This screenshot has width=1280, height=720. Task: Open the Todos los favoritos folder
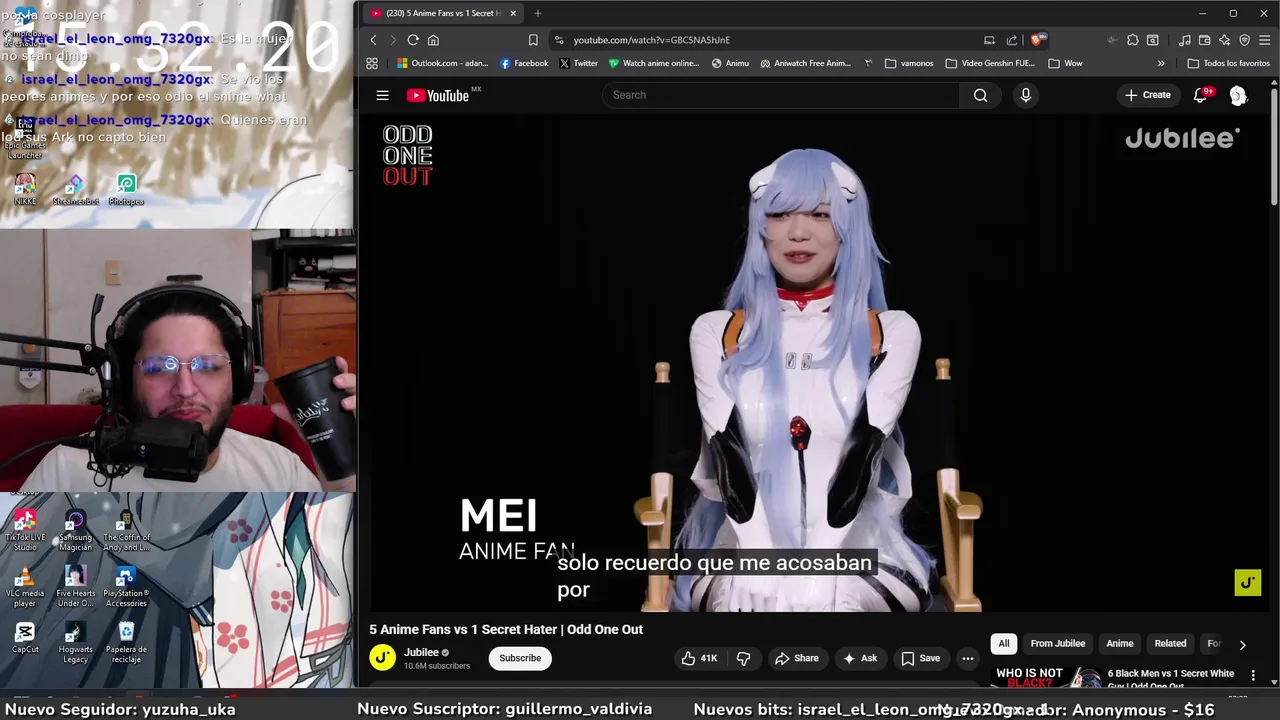pyautogui.click(x=1228, y=63)
